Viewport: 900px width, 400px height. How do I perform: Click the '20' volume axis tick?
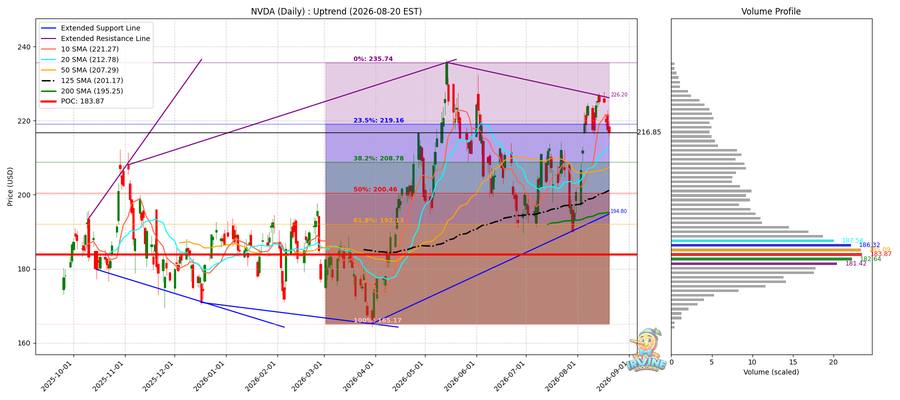[x=834, y=363]
